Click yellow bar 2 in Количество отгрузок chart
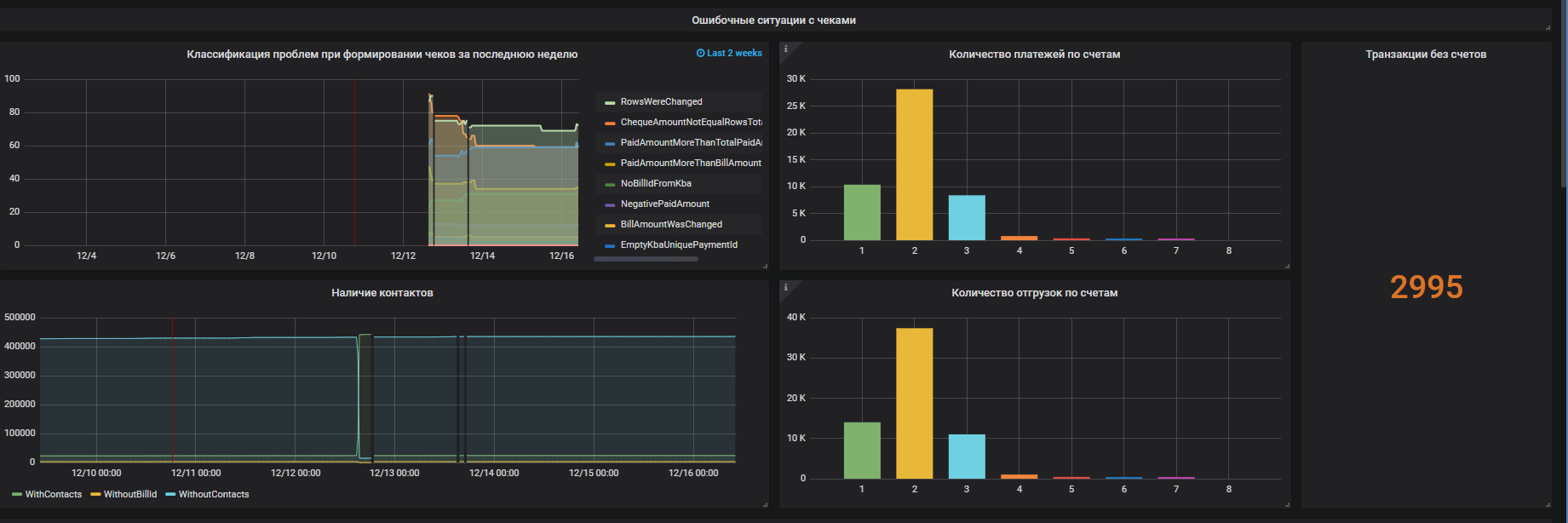The image size is (1568, 523). pos(914,403)
